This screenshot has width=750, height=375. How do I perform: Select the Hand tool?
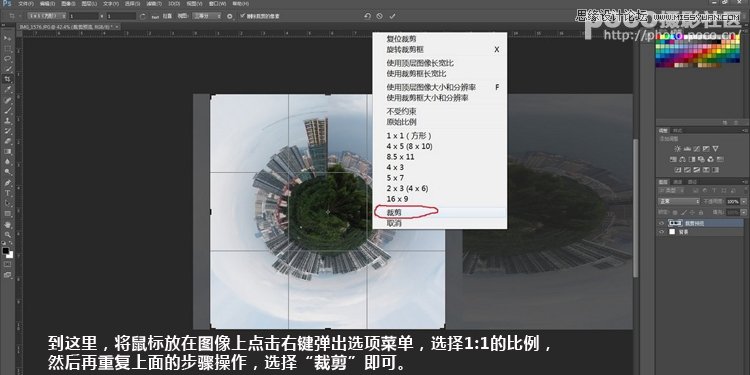8,224
